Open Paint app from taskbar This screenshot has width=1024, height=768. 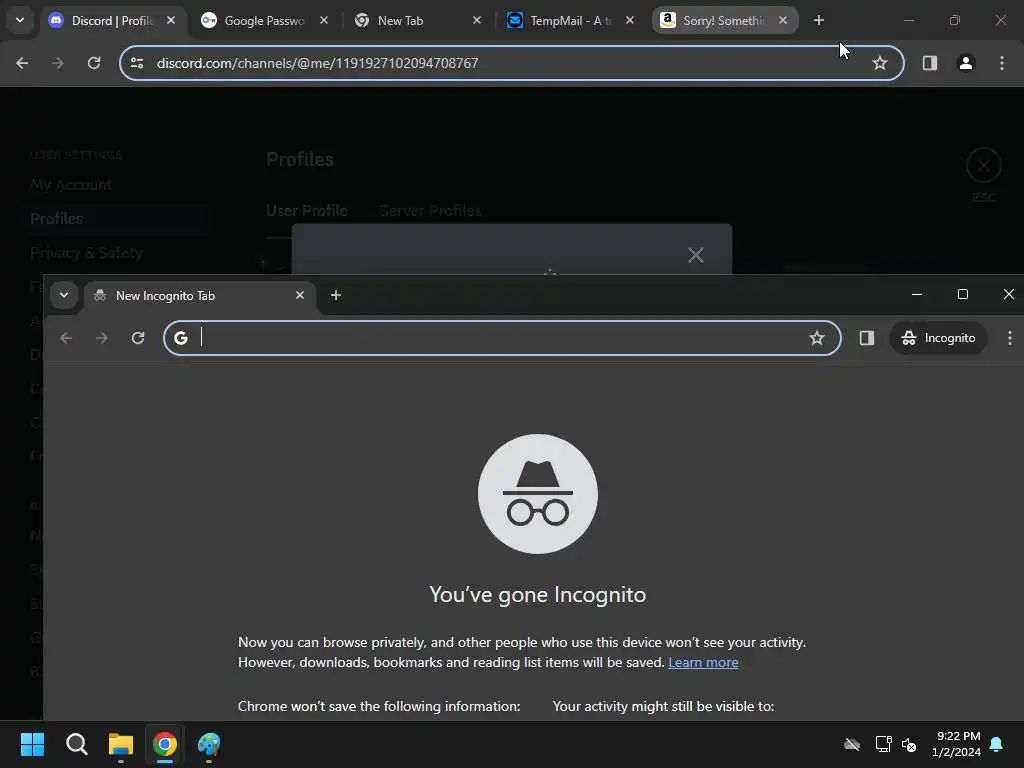[209, 744]
